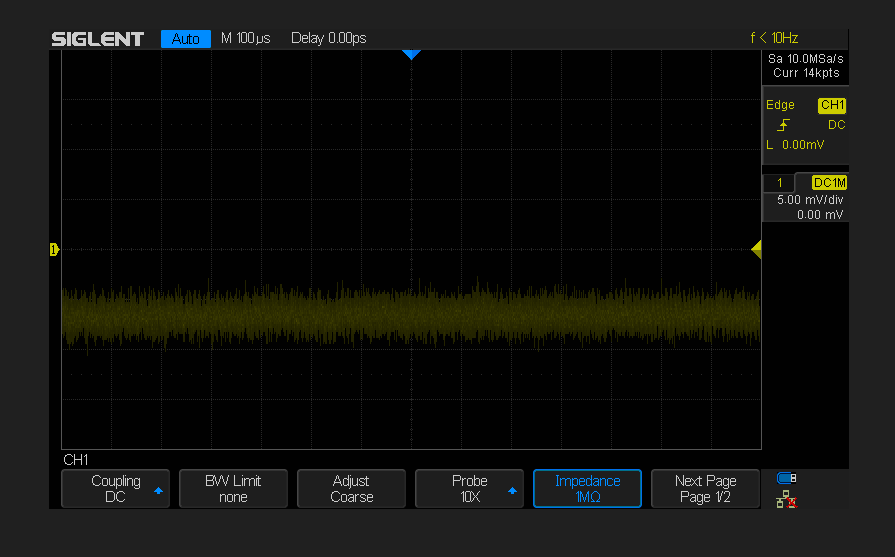This screenshot has height=557, width=895.
Task: Go to Next Page 1/2
Action: coord(705,489)
